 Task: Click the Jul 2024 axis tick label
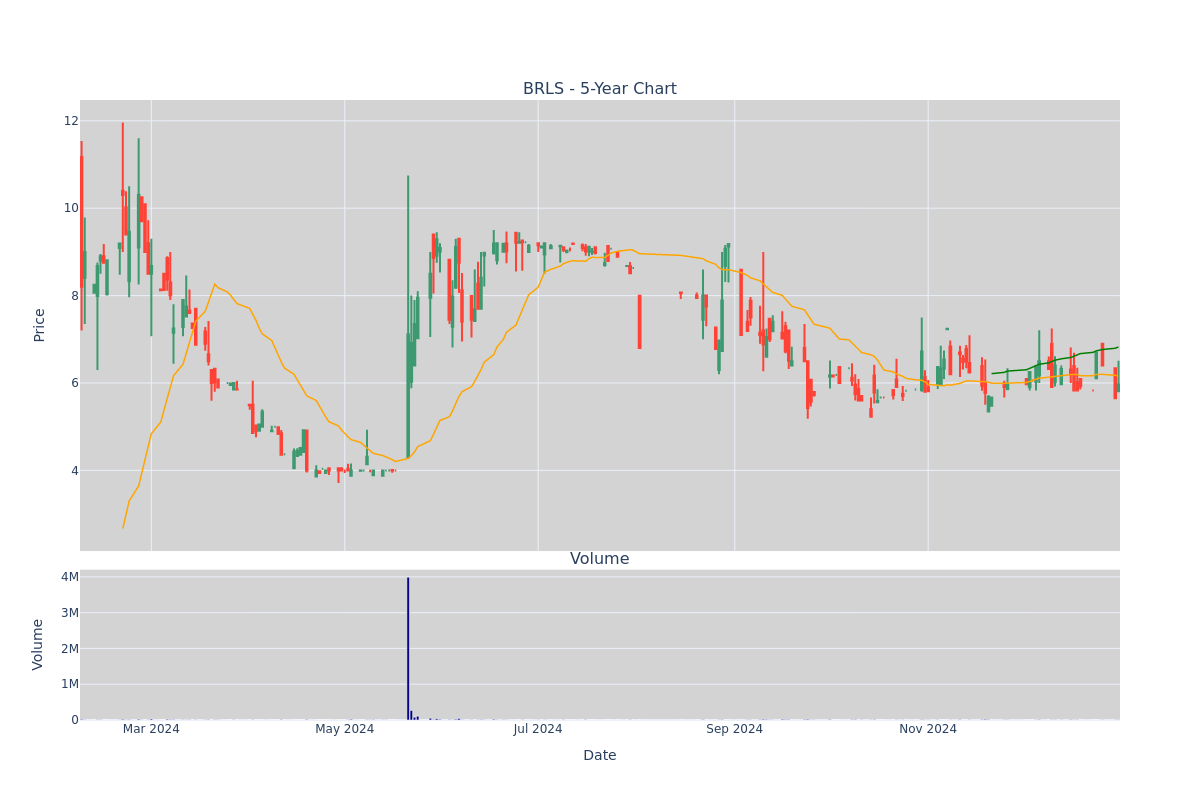[x=538, y=729]
